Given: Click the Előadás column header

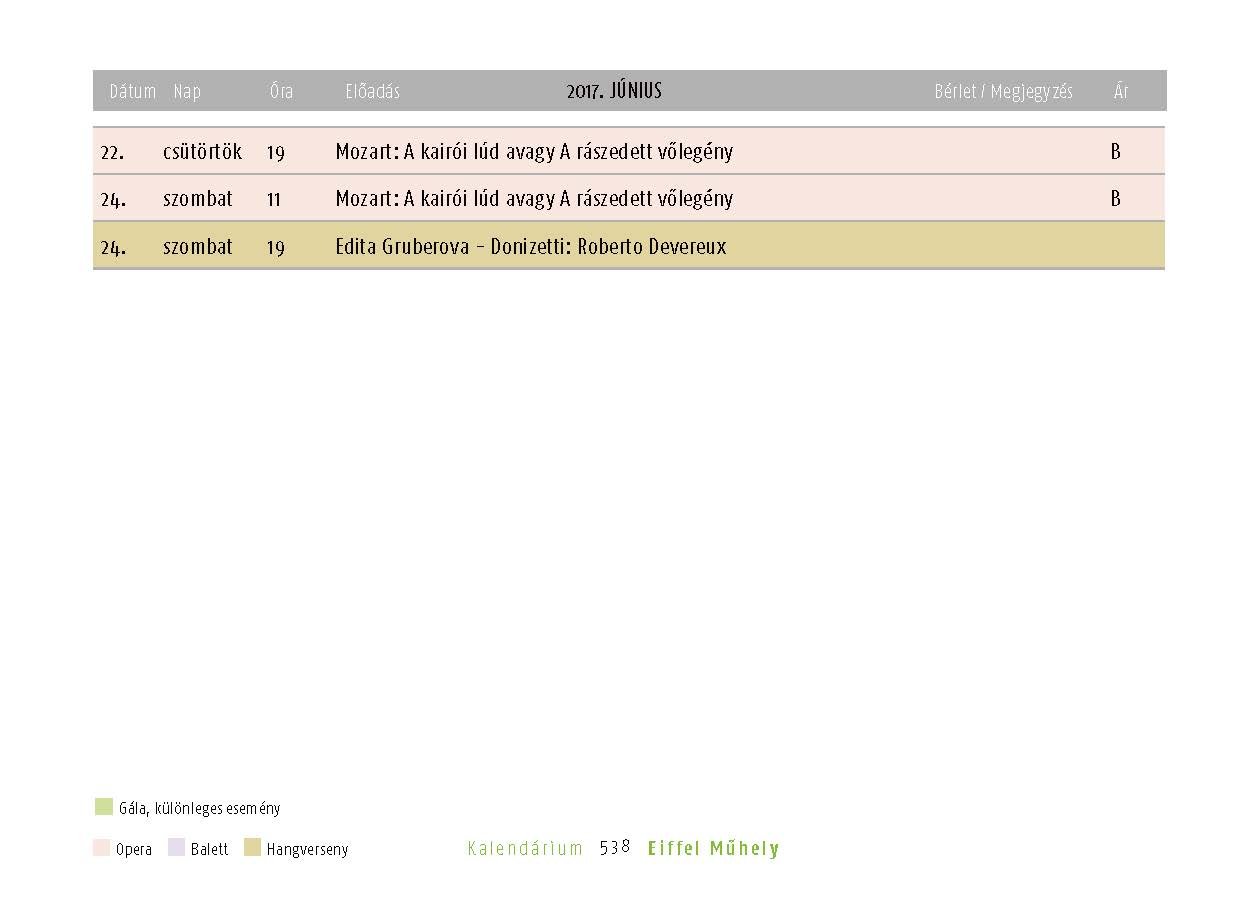Looking at the screenshot, I should coord(372,91).
